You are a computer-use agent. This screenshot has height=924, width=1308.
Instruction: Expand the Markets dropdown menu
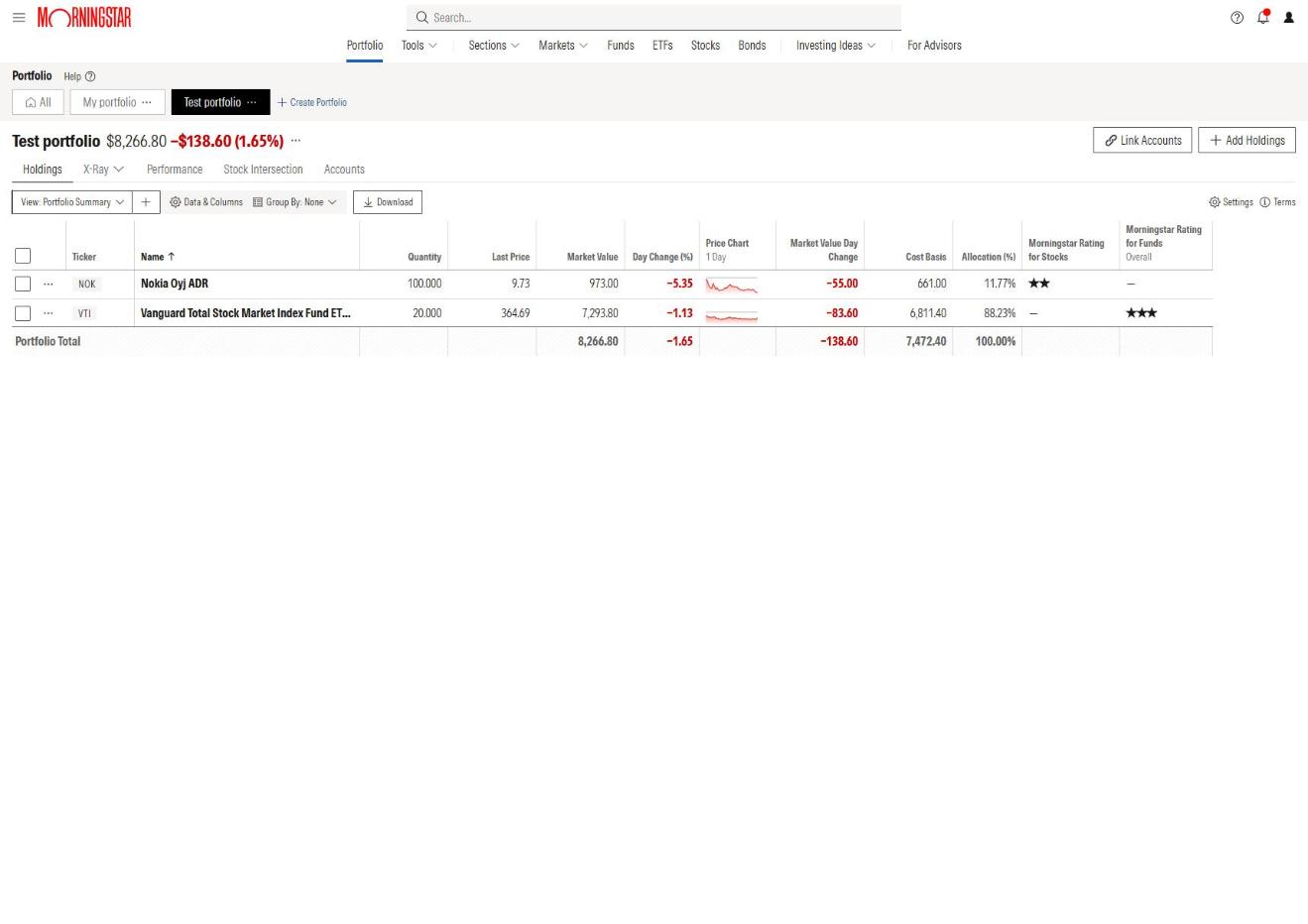pos(563,46)
